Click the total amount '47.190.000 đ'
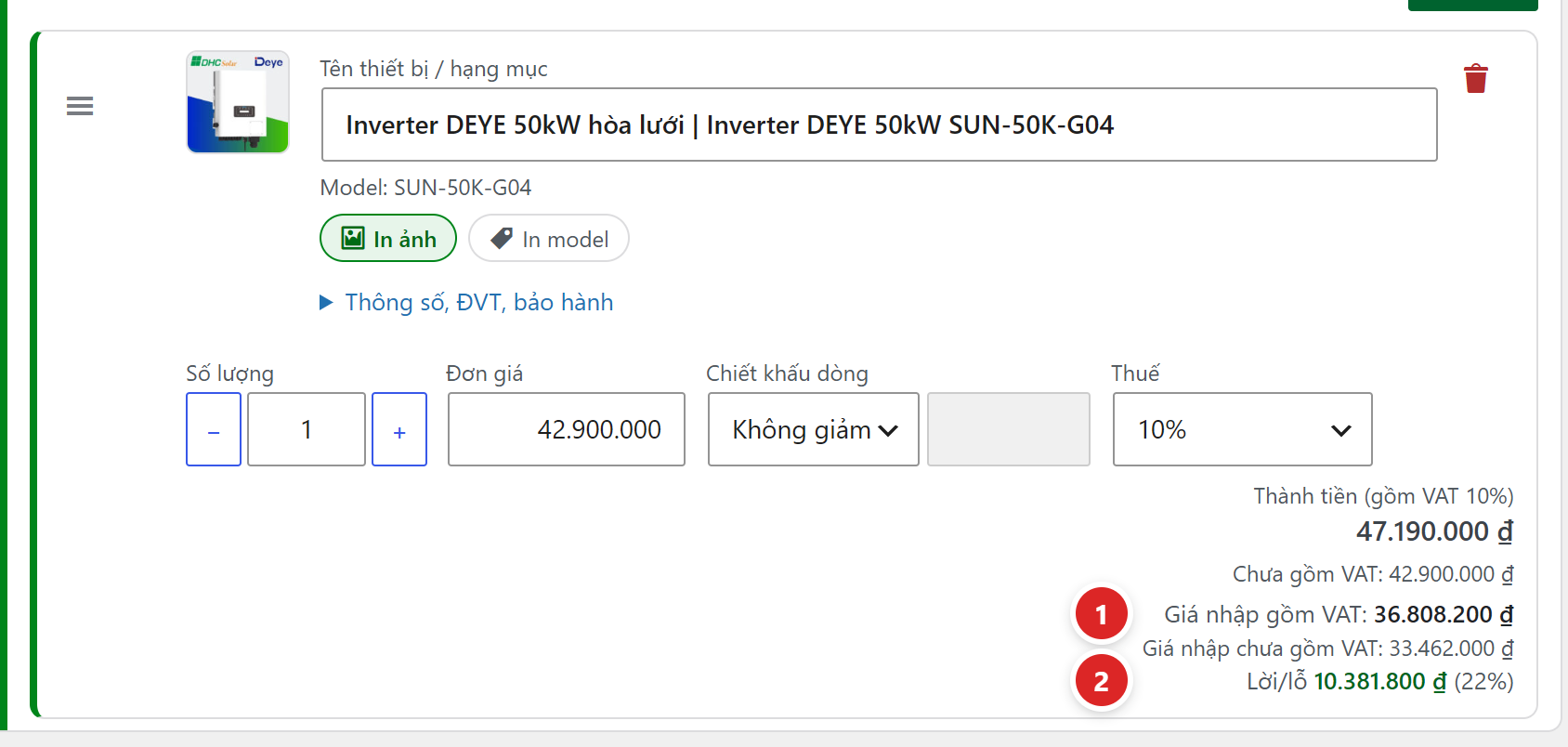The height and width of the screenshot is (747, 1568). pos(1434,531)
